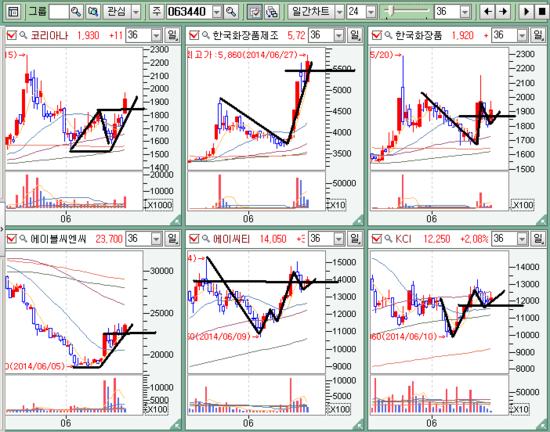Click 에이블씨엔씨 price 23,700
This screenshot has width=550, height=432.
tap(109, 239)
